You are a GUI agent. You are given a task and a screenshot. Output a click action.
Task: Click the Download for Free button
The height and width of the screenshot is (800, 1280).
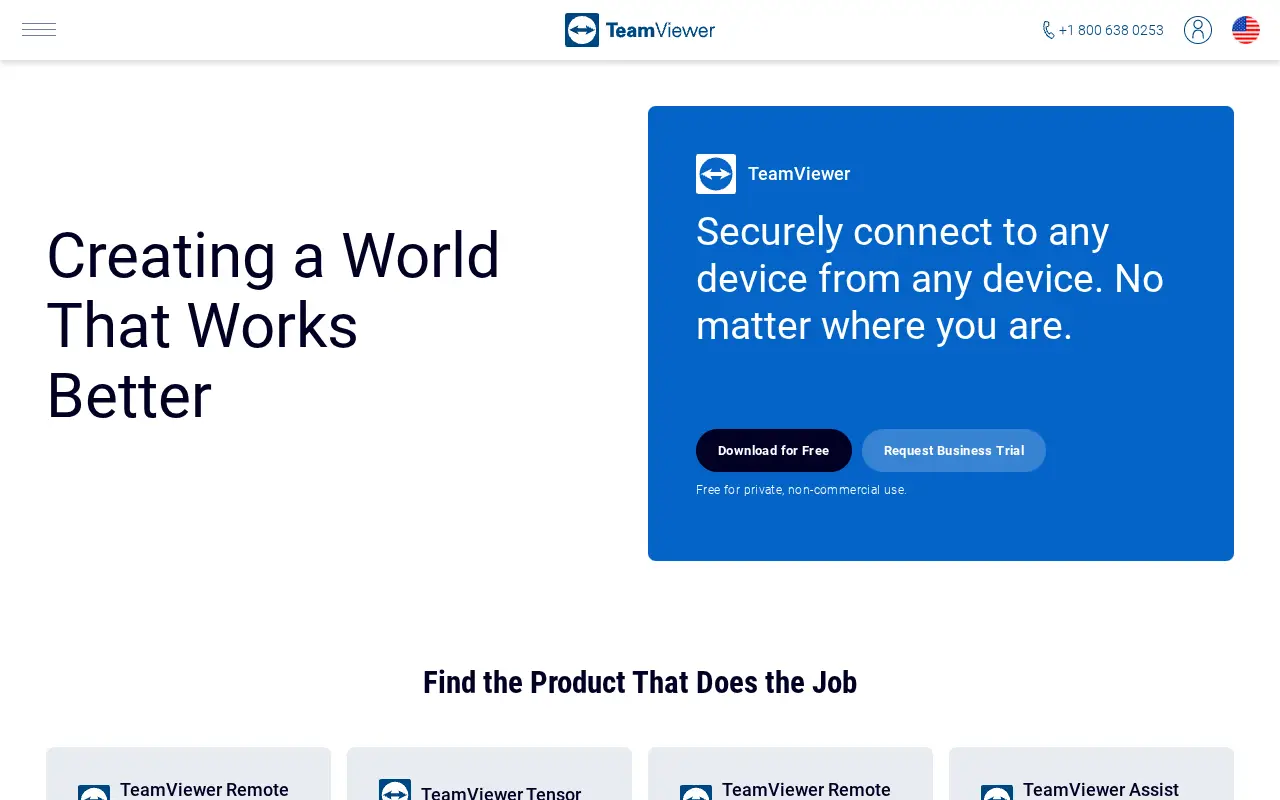774,450
